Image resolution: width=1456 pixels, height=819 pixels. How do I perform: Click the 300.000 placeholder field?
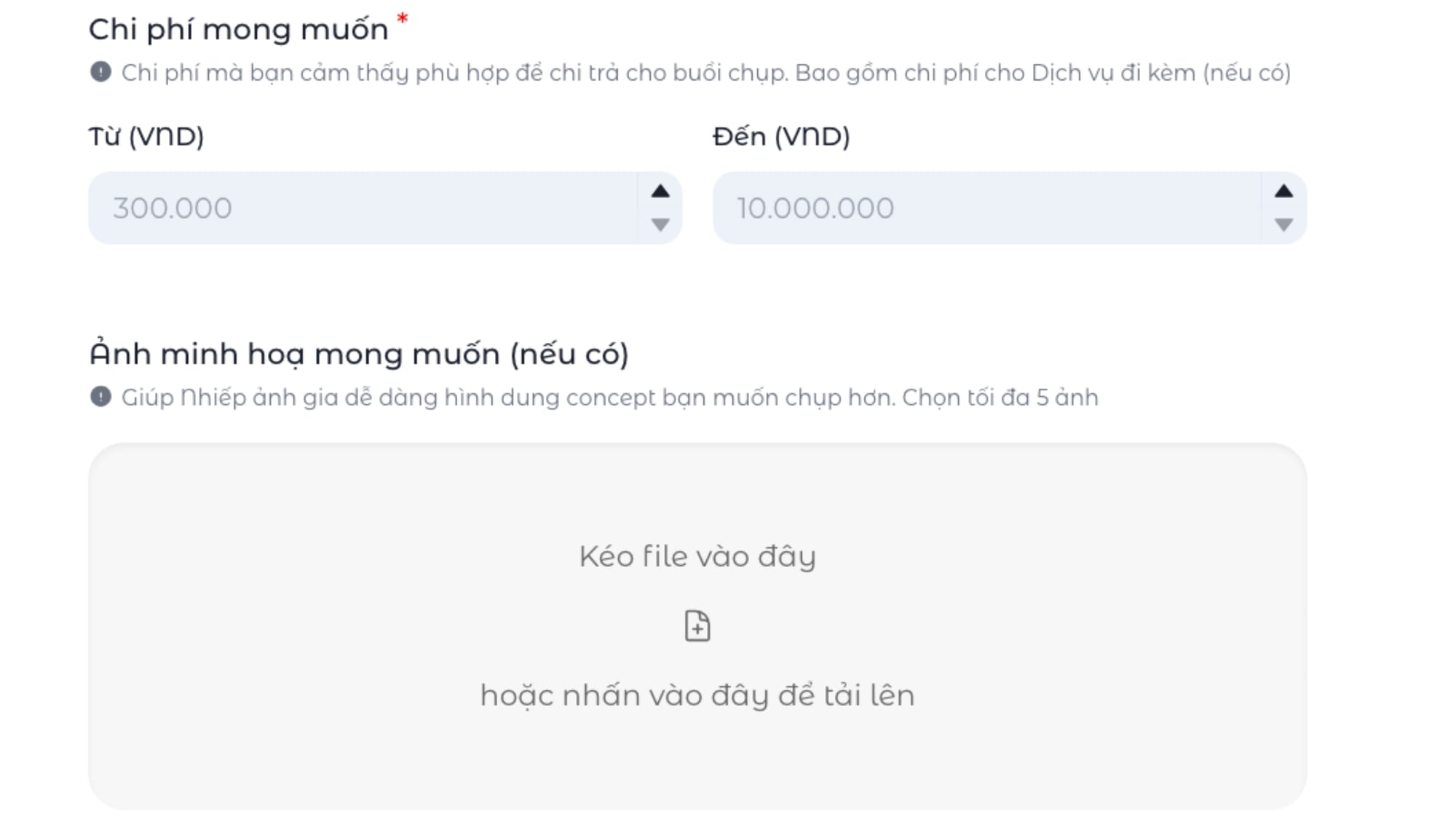click(364, 207)
